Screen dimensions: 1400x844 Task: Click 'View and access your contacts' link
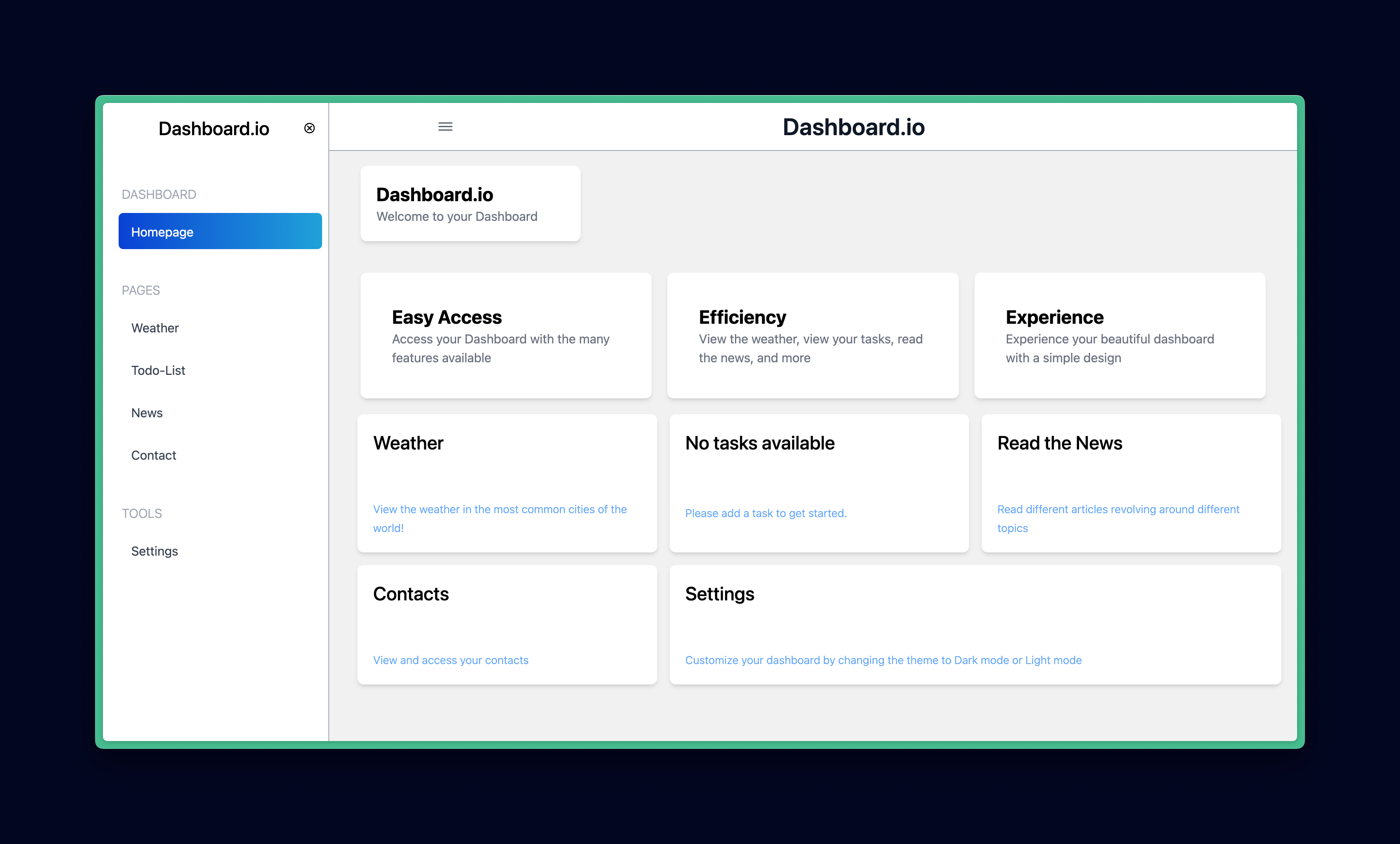click(451, 660)
